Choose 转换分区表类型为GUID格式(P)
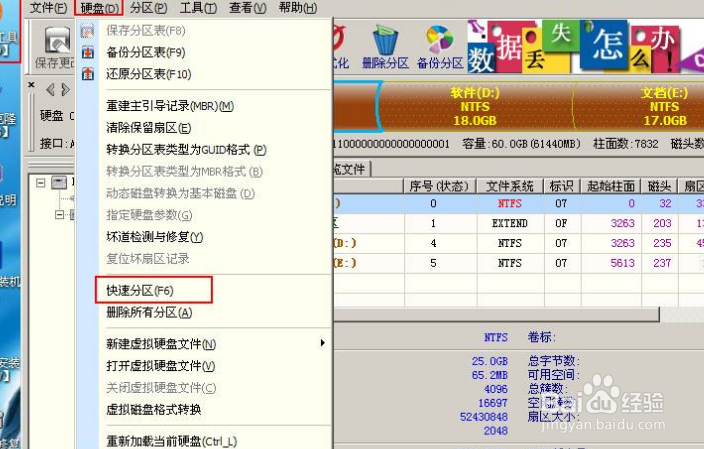 pyautogui.click(x=186, y=150)
